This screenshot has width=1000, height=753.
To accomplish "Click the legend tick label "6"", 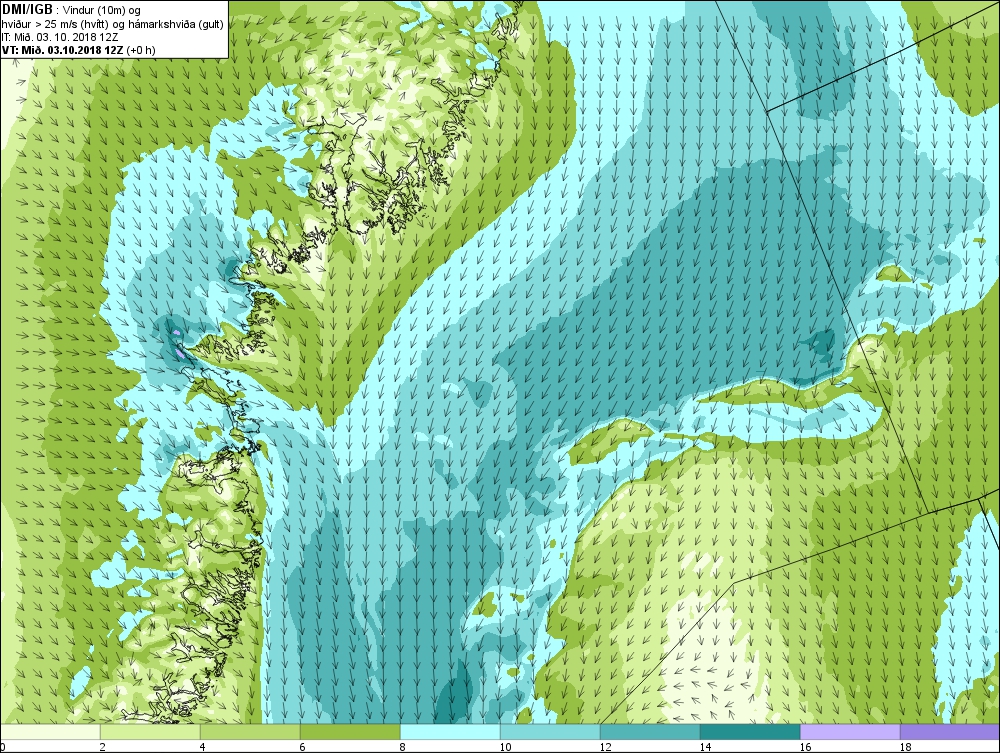I will tap(302, 747).
